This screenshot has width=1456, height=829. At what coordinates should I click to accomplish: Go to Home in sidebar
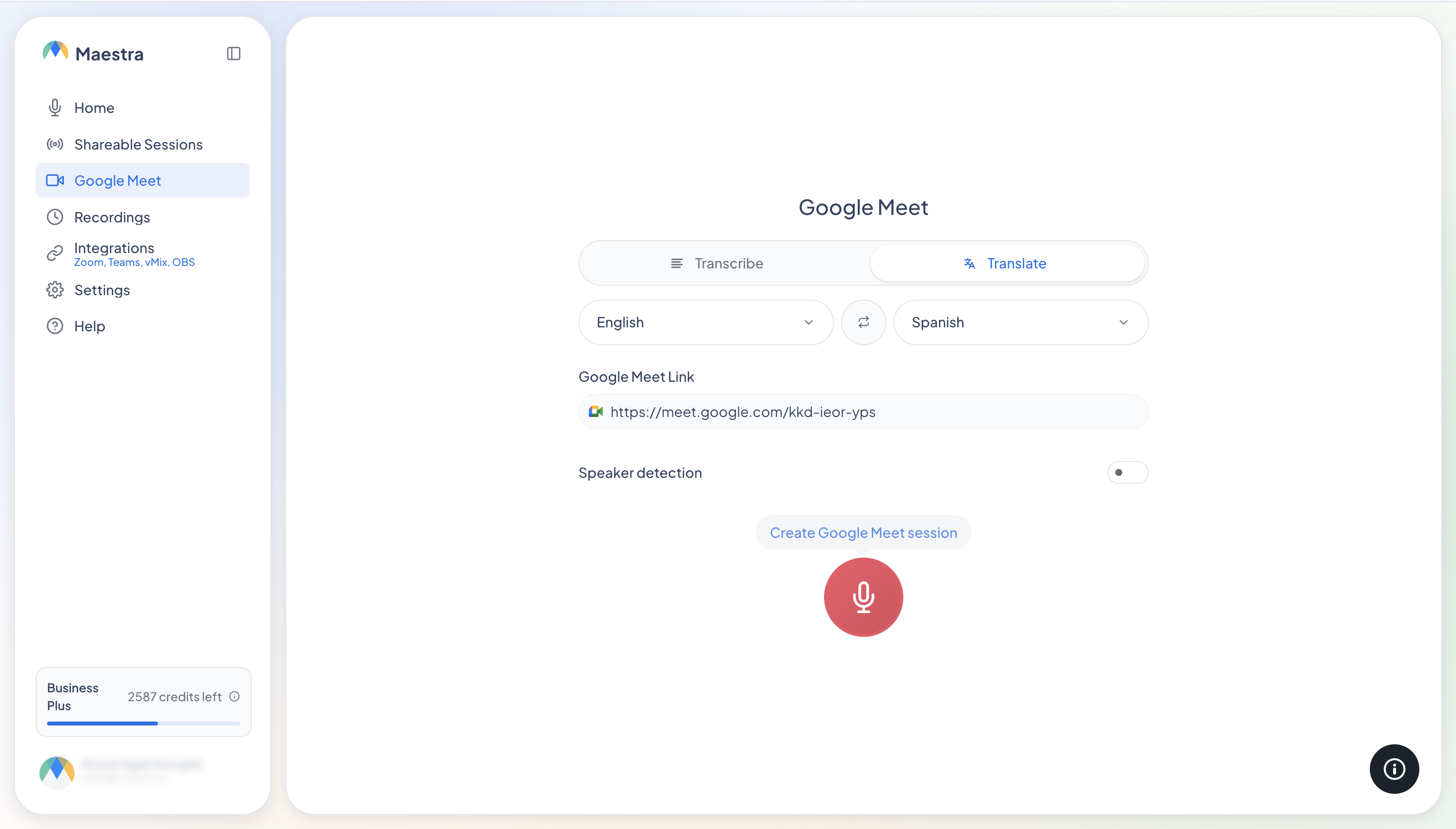coord(142,107)
